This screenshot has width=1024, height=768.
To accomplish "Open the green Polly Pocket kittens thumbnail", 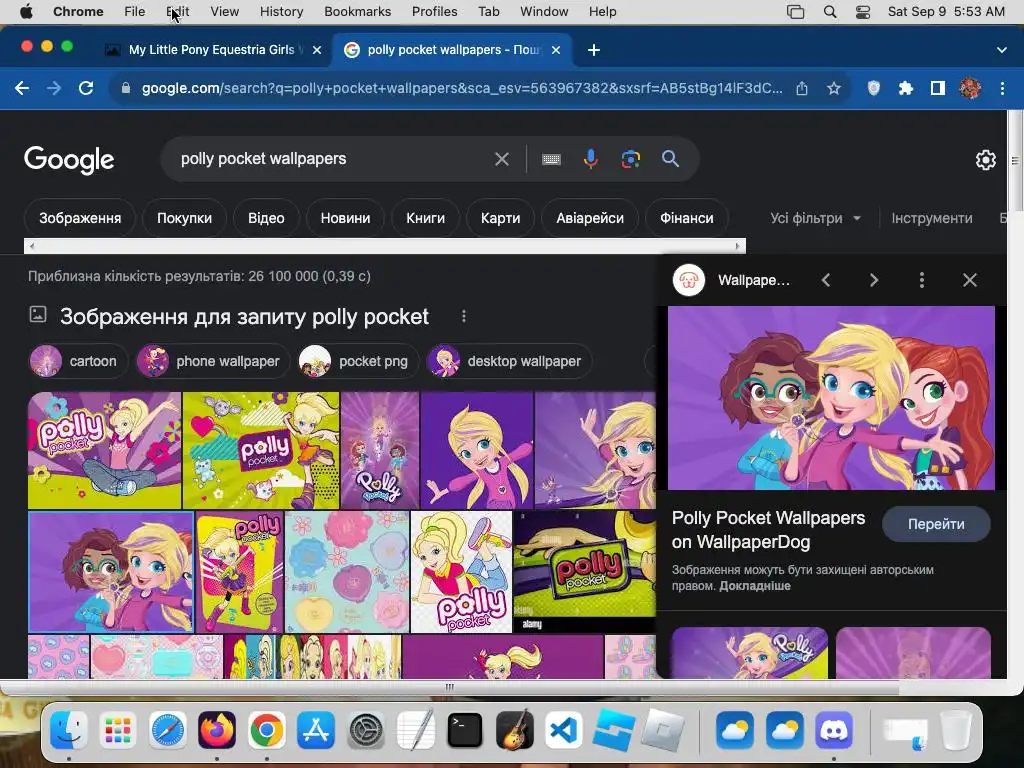I will click(261, 450).
